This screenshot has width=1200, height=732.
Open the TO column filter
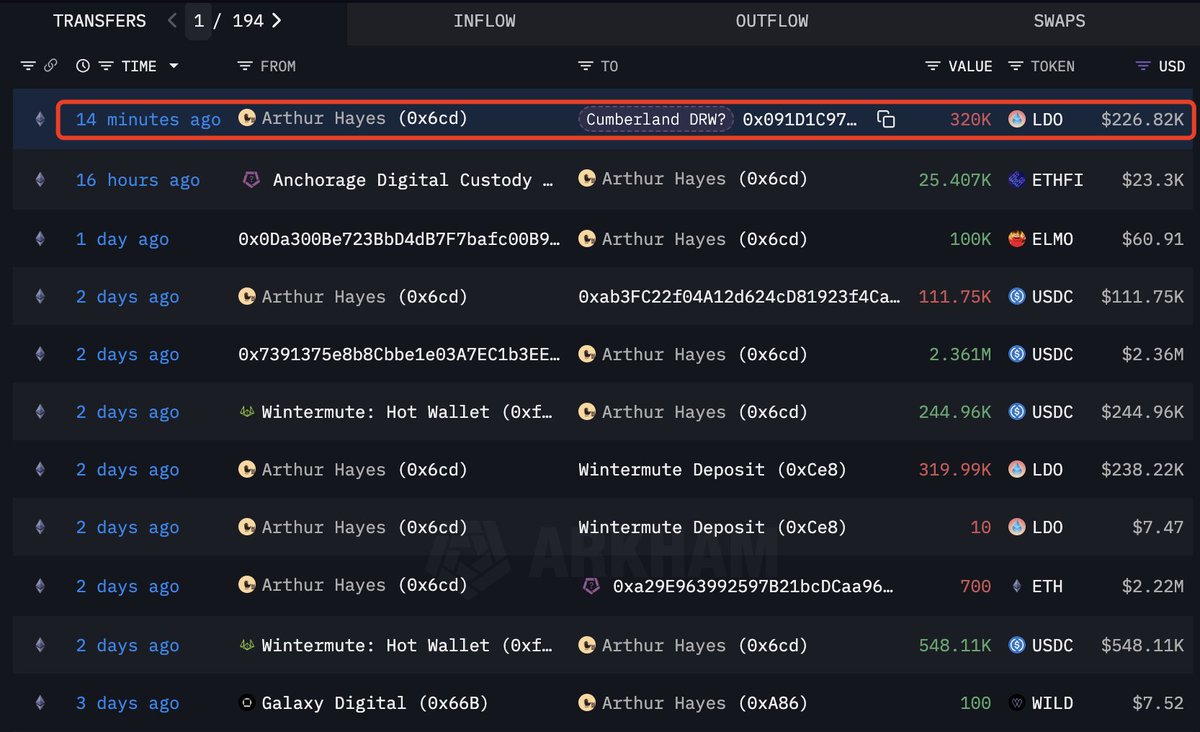(x=586, y=66)
